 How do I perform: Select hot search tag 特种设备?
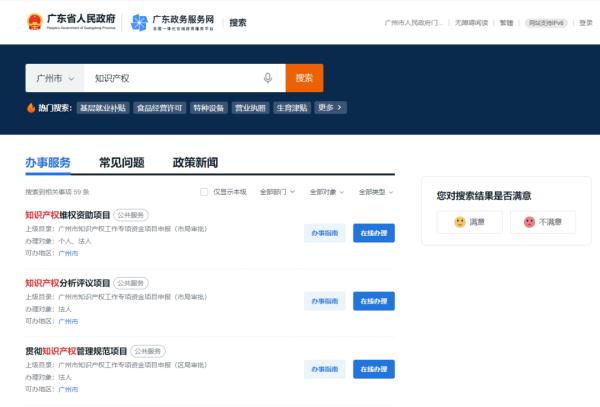[209, 108]
